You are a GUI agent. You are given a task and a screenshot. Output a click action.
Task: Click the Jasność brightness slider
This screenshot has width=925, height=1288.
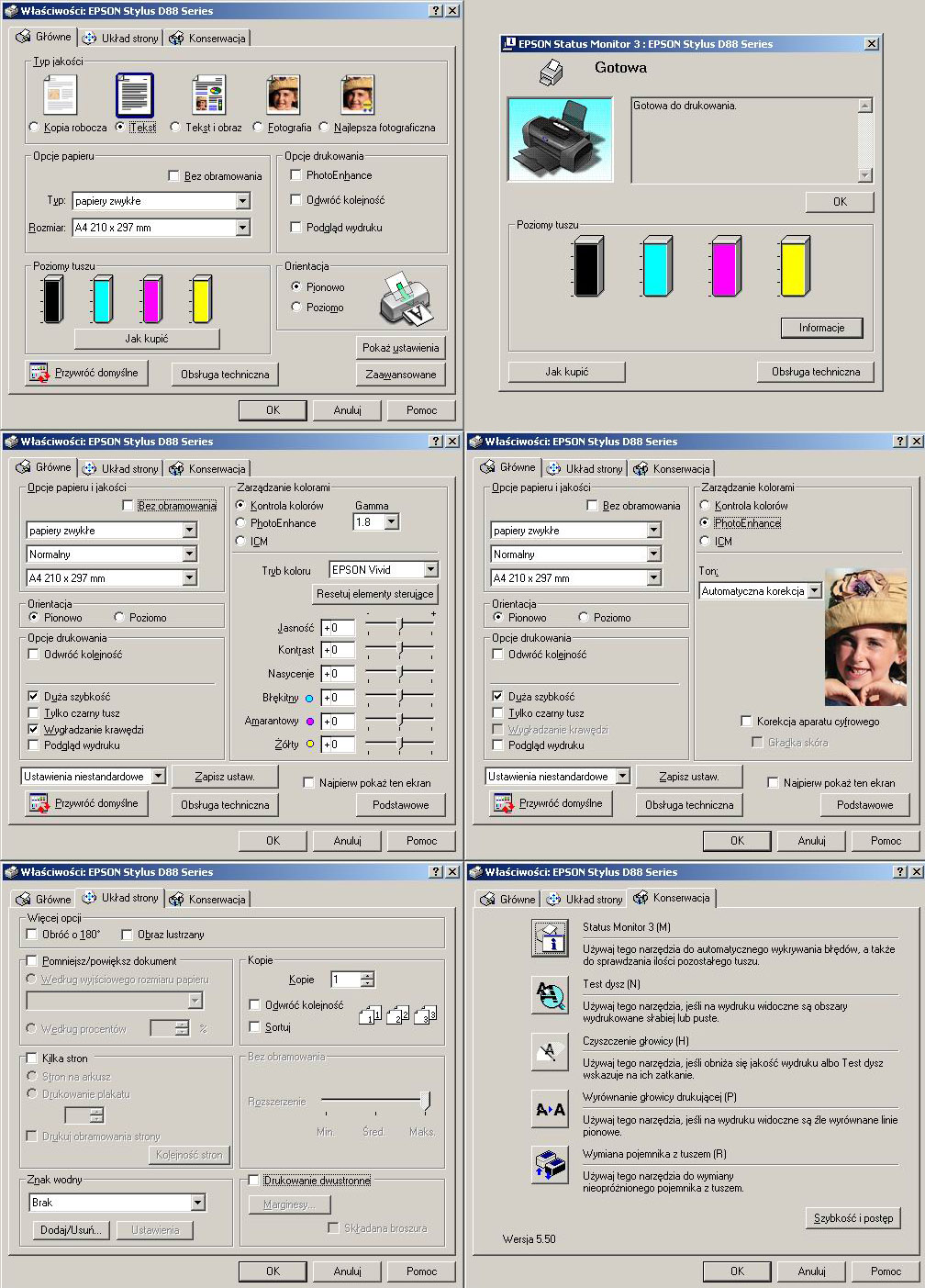pyautogui.click(x=400, y=627)
